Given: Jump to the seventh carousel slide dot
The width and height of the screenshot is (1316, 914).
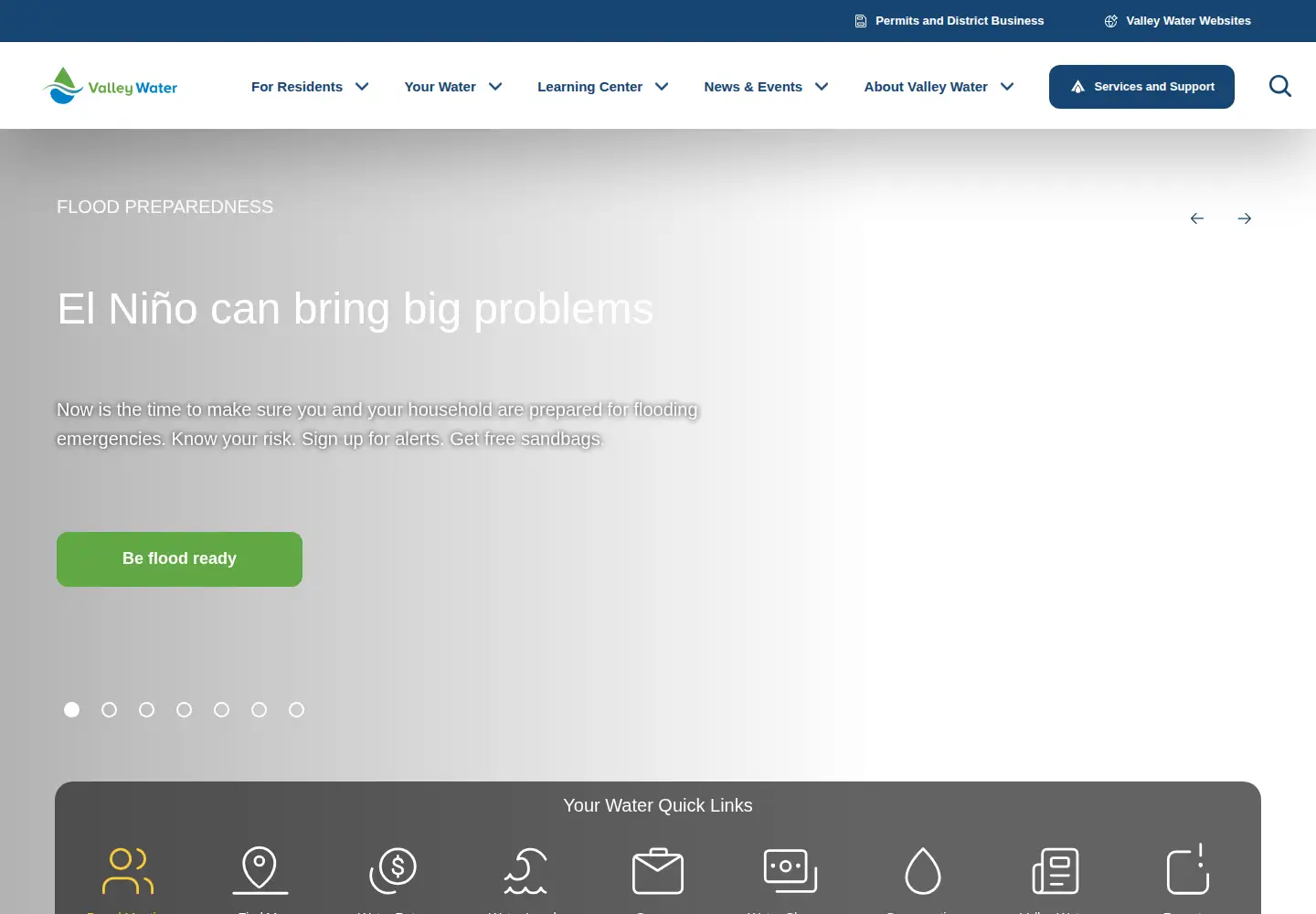Looking at the screenshot, I should pyautogui.click(x=296, y=709).
